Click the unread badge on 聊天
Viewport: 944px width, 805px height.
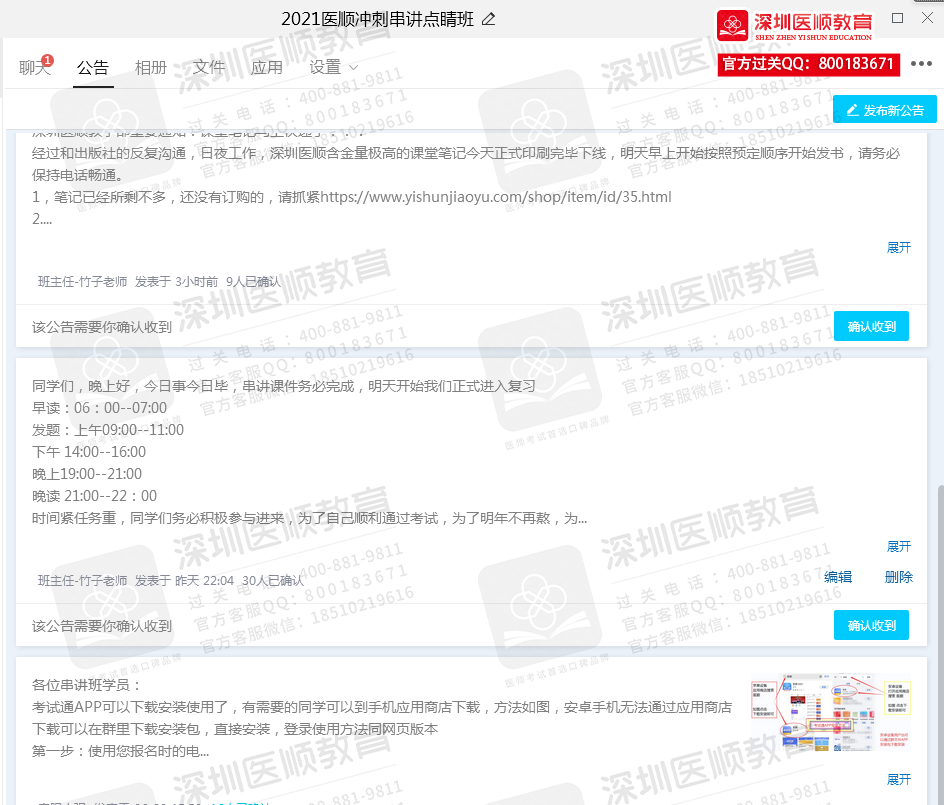(48, 60)
